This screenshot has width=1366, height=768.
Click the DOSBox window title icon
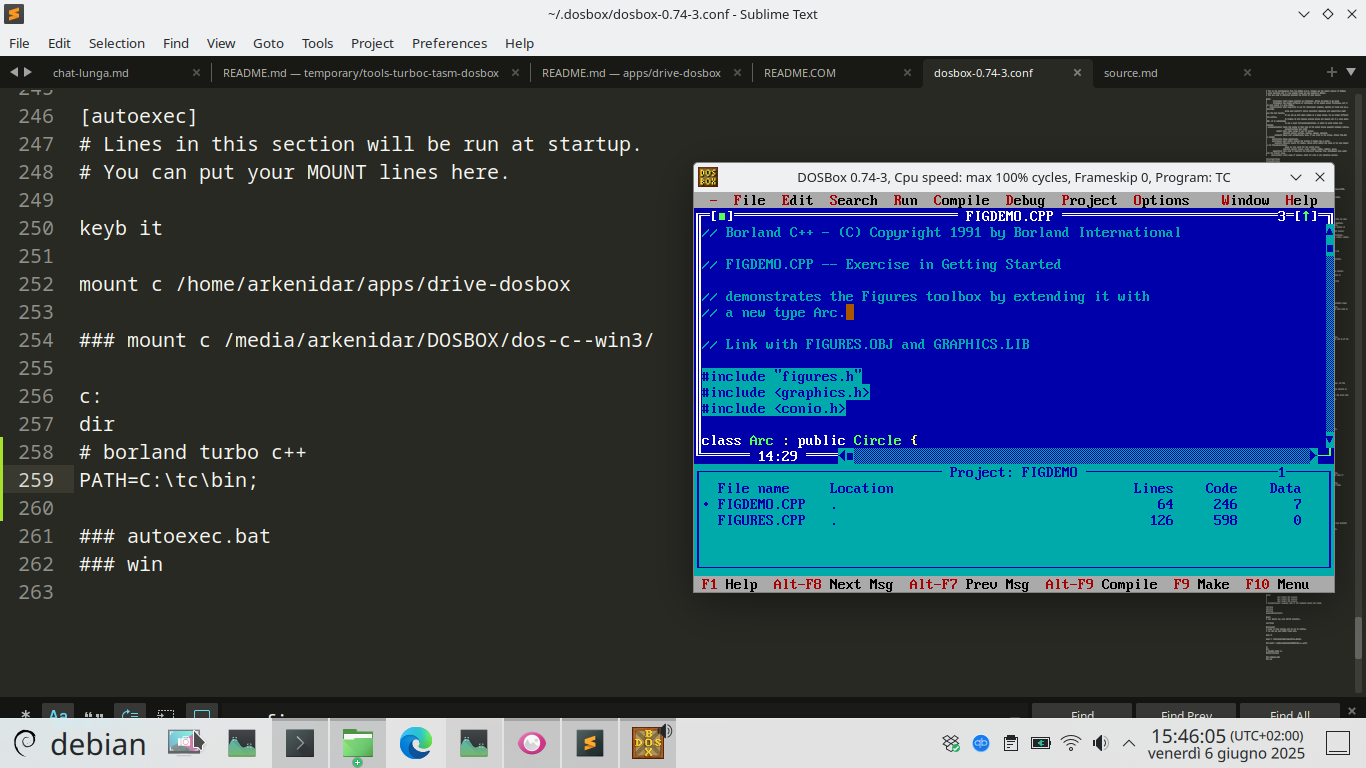708,177
